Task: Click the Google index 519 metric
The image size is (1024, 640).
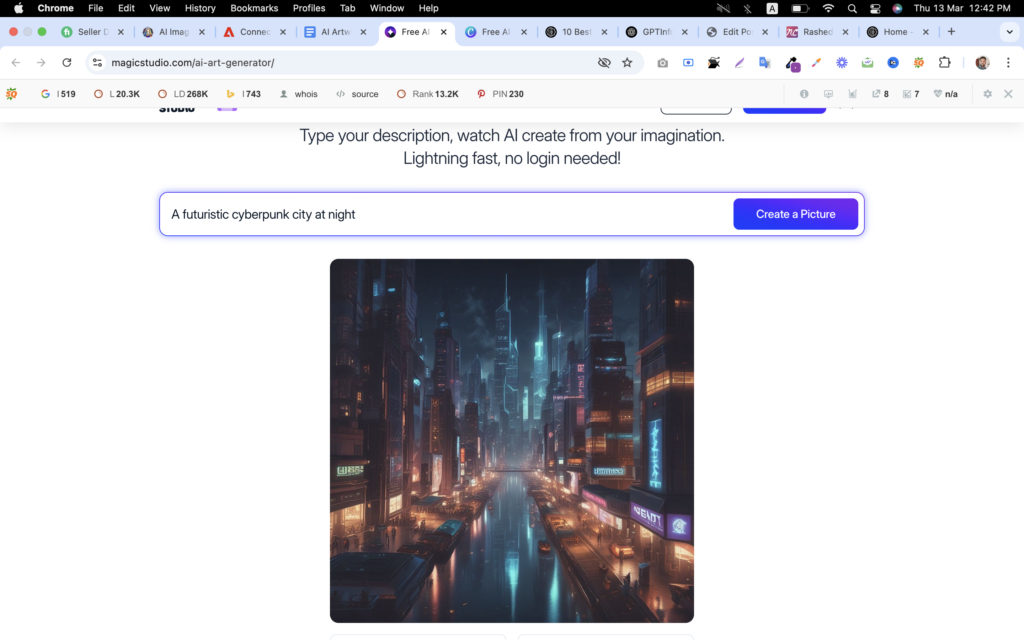Action: point(58,94)
